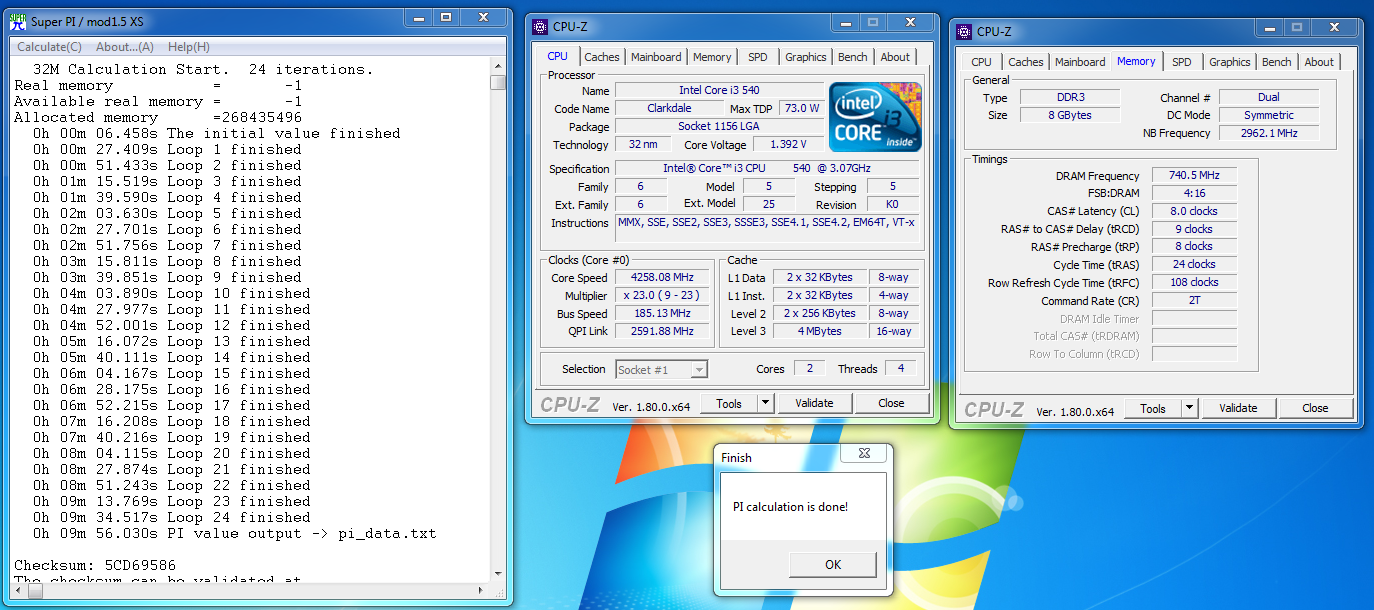Open SPD tab in Memory window

[1182, 62]
